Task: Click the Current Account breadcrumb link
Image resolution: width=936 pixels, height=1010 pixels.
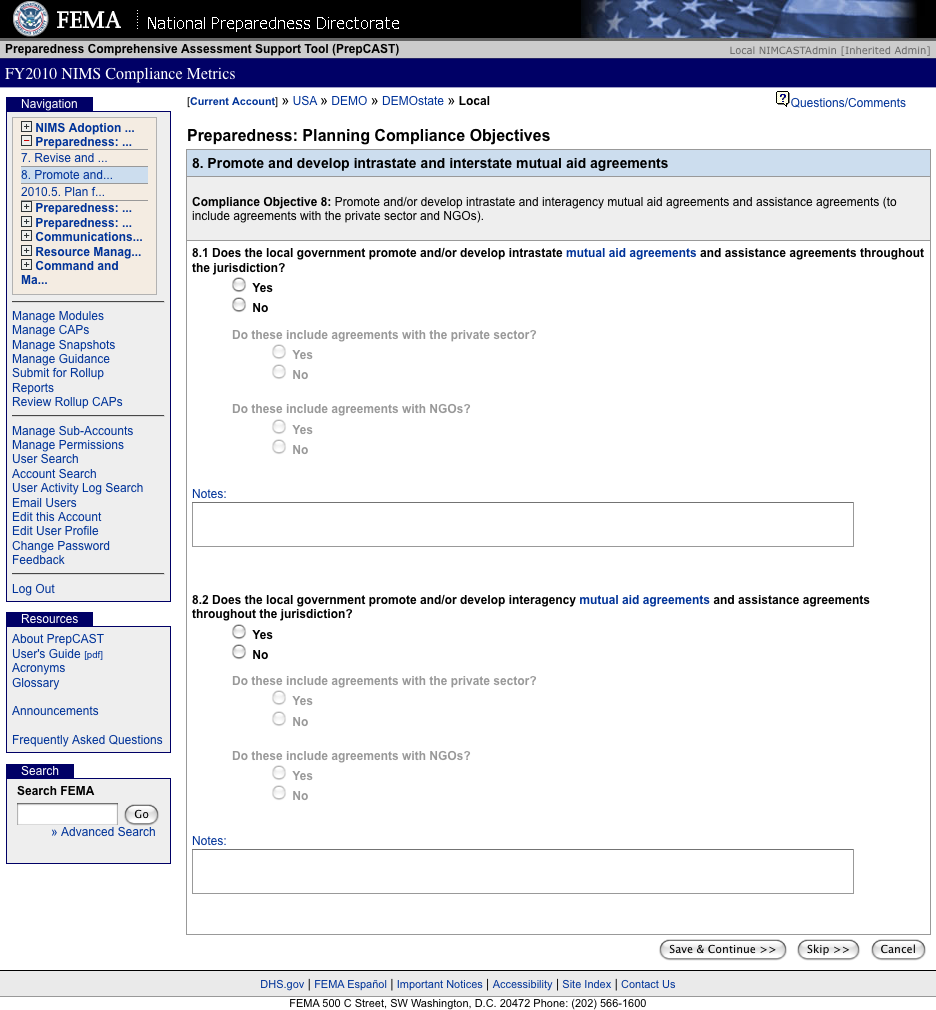Action: click(x=233, y=102)
